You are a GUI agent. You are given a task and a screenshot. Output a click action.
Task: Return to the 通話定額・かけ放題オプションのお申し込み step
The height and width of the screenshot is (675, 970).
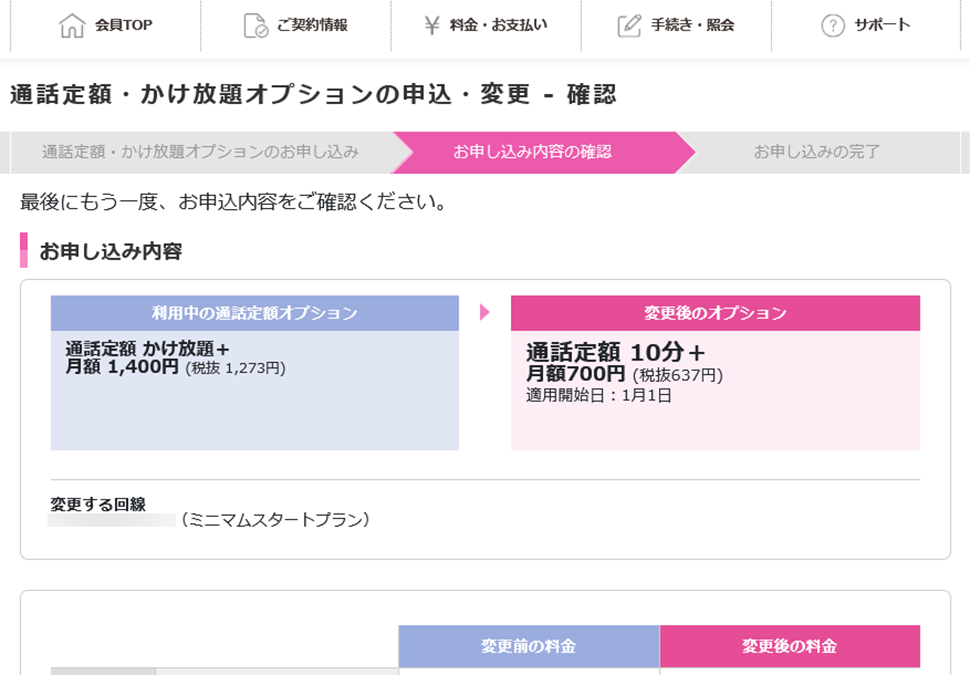point(200,152)
